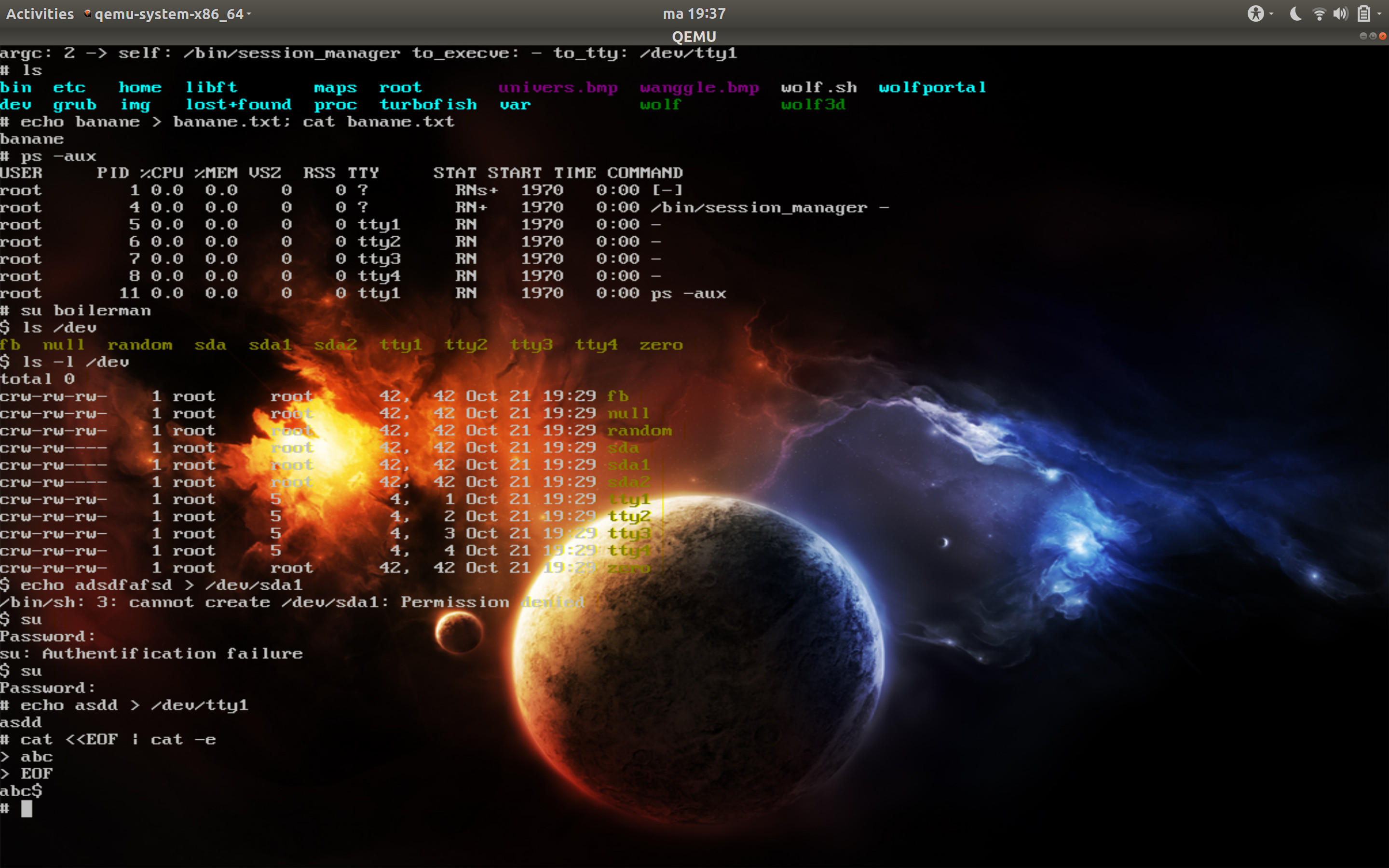Open the Wi-Fi network indicator
Screen dimensions: 1389x868
click(x=1319, y=14)
